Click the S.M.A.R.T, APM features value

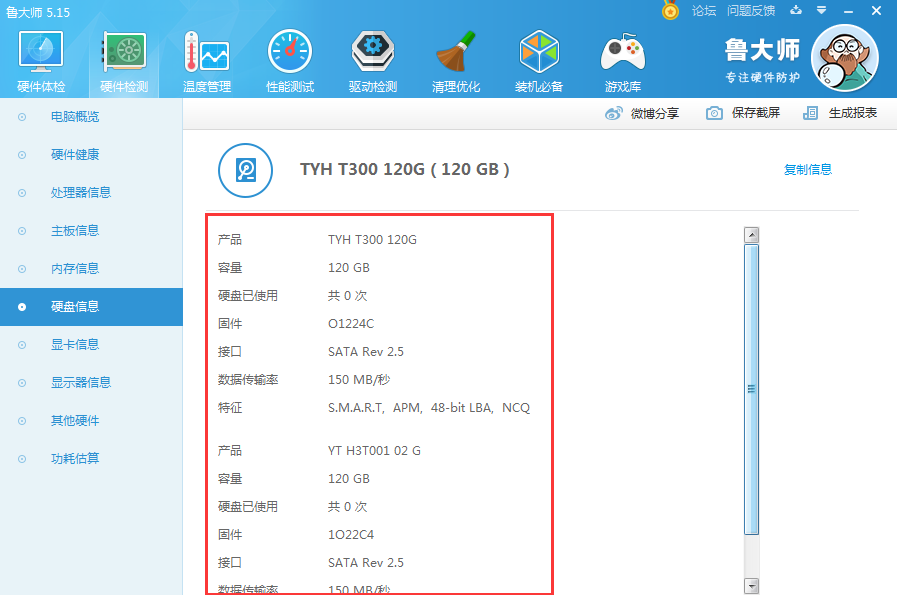coord(429,408)
